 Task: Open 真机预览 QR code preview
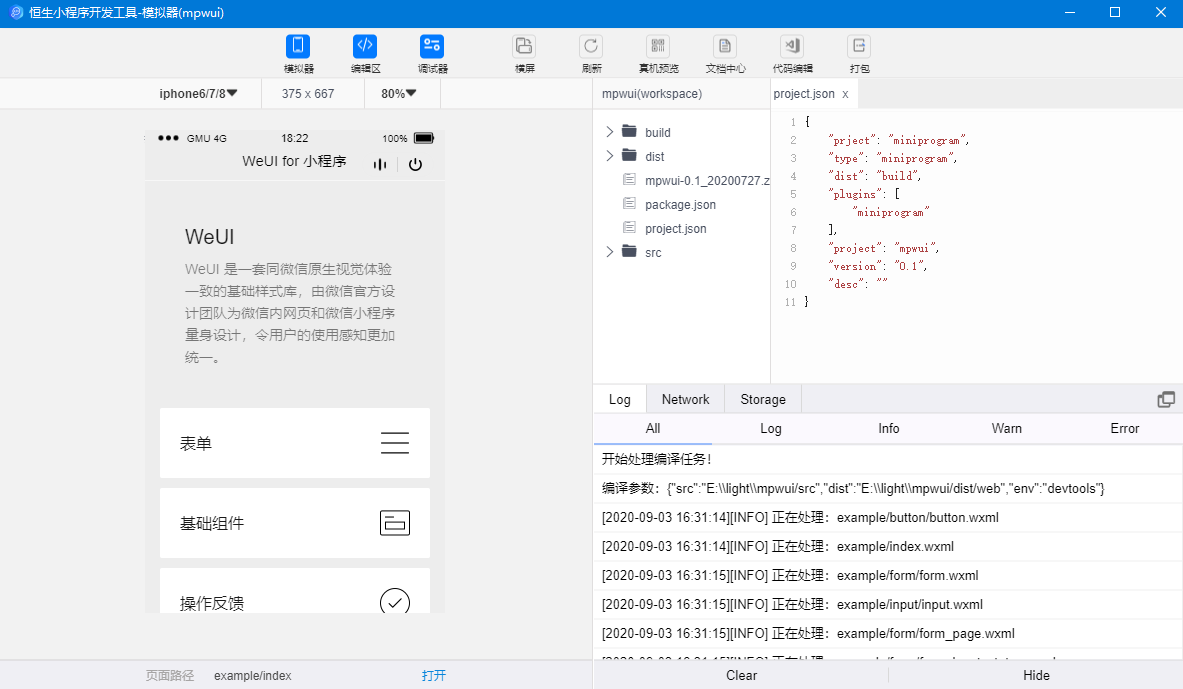[x=658, y=46]
